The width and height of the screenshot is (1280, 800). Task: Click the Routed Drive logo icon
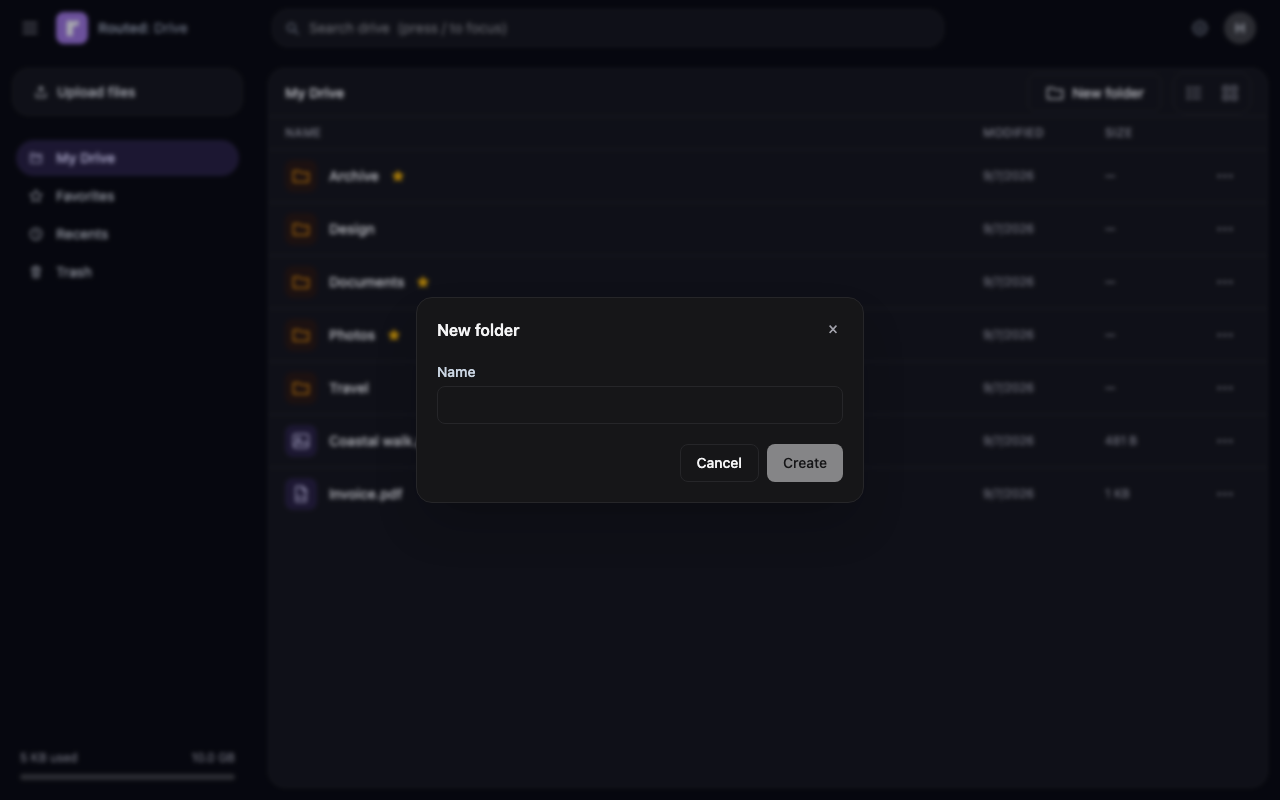pos(72,28)
